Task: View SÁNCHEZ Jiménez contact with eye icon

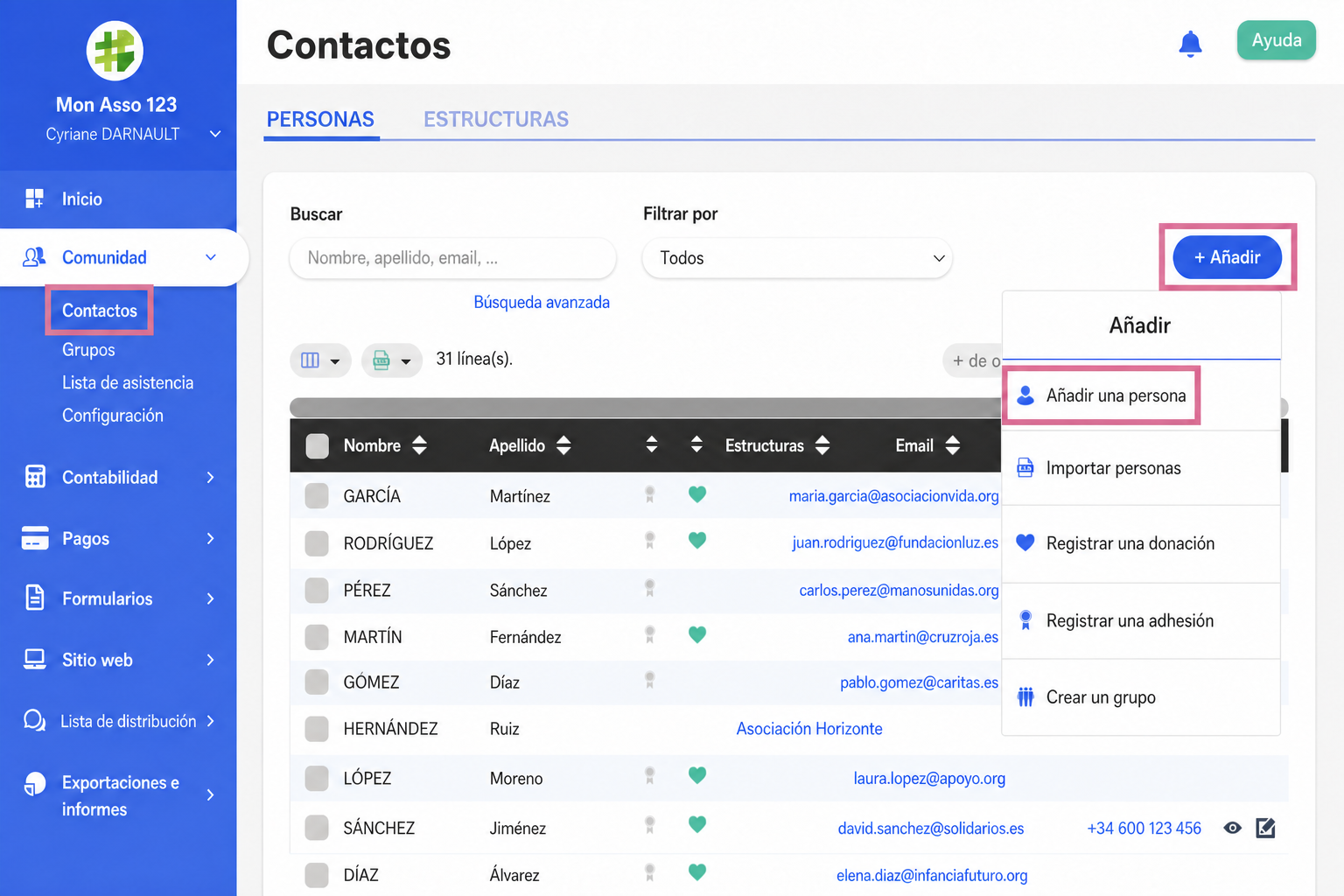Action: tap(1233, 828)
